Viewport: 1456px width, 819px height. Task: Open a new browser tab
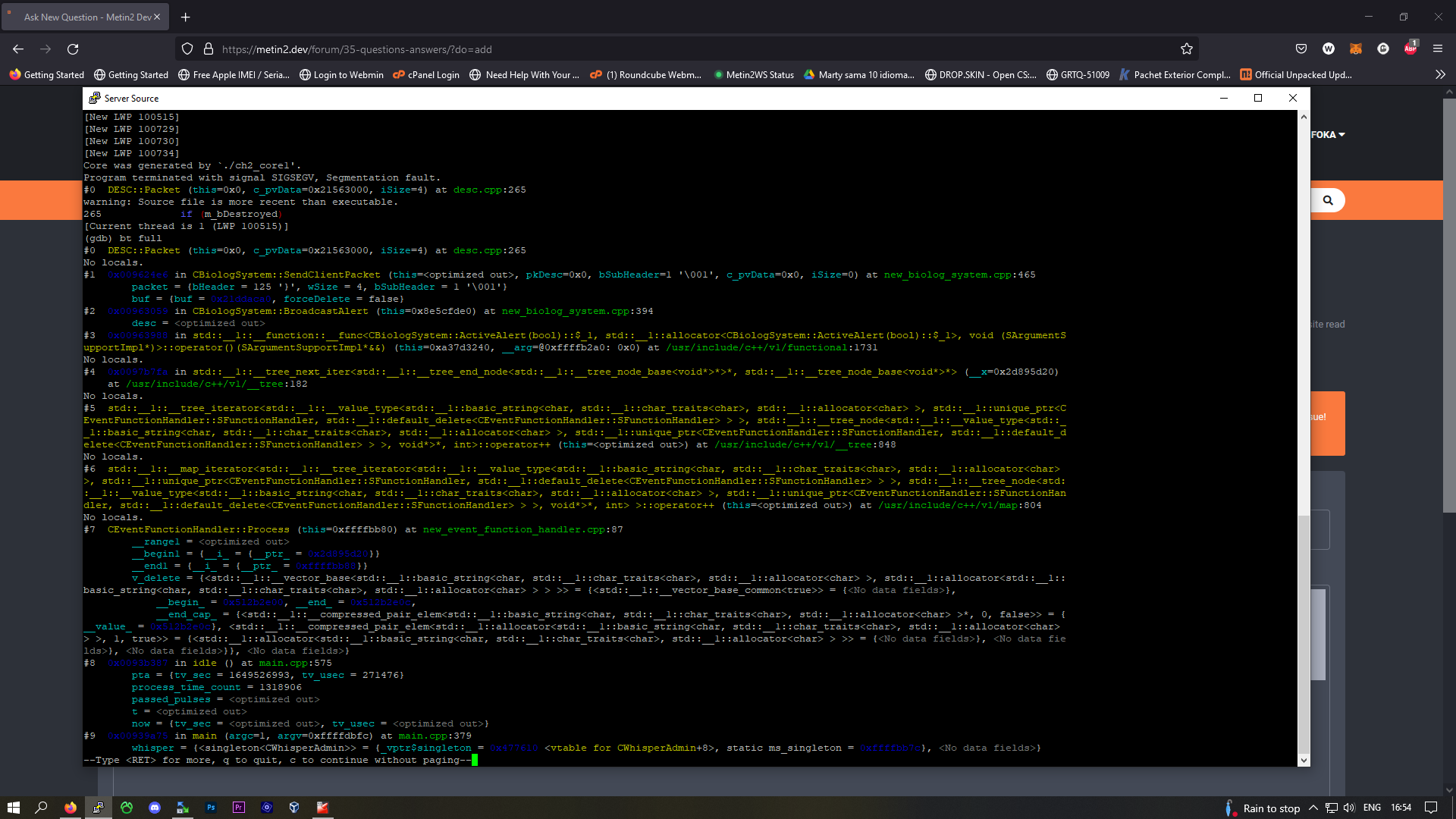(186, 17)
